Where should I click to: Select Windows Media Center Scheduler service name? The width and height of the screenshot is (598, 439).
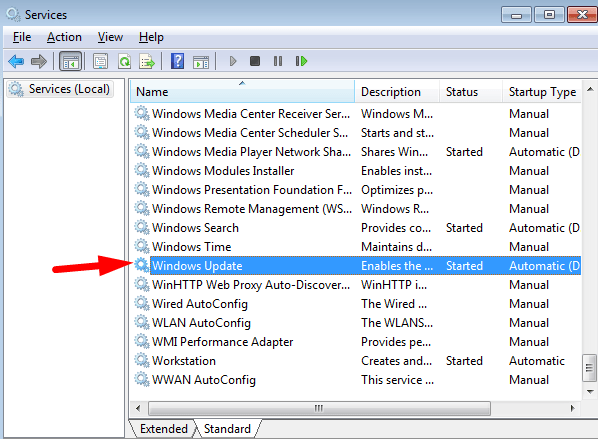tap(250, 133)
